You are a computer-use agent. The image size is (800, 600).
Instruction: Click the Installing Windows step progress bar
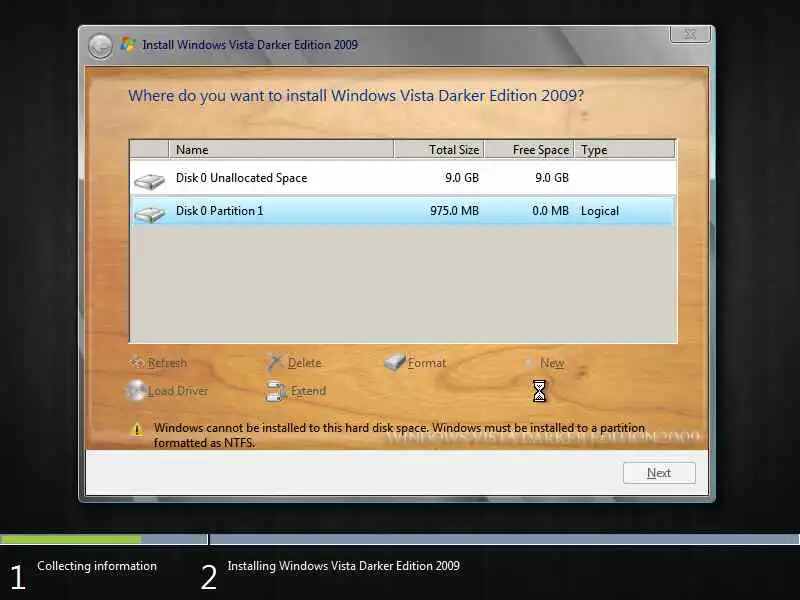tap(505, 539)
